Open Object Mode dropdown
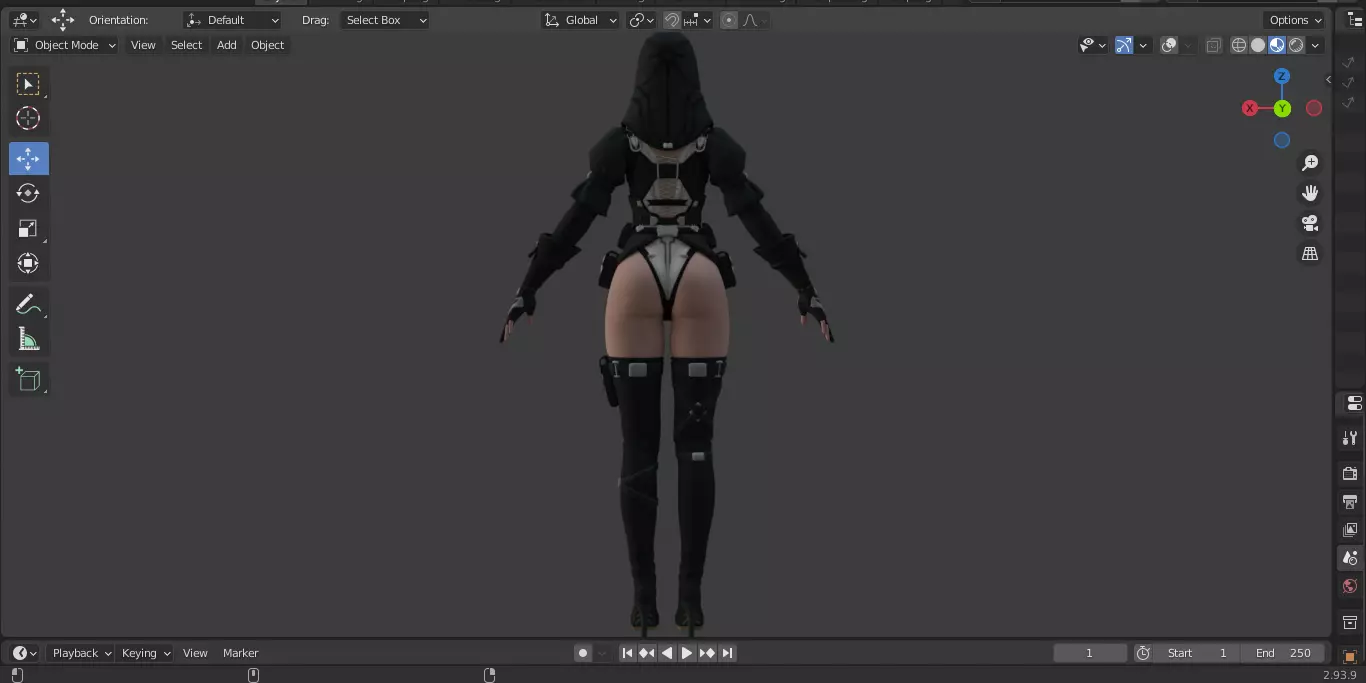Image resolution: width=1366 pixels, height=683 pixels. pos(65,45)
